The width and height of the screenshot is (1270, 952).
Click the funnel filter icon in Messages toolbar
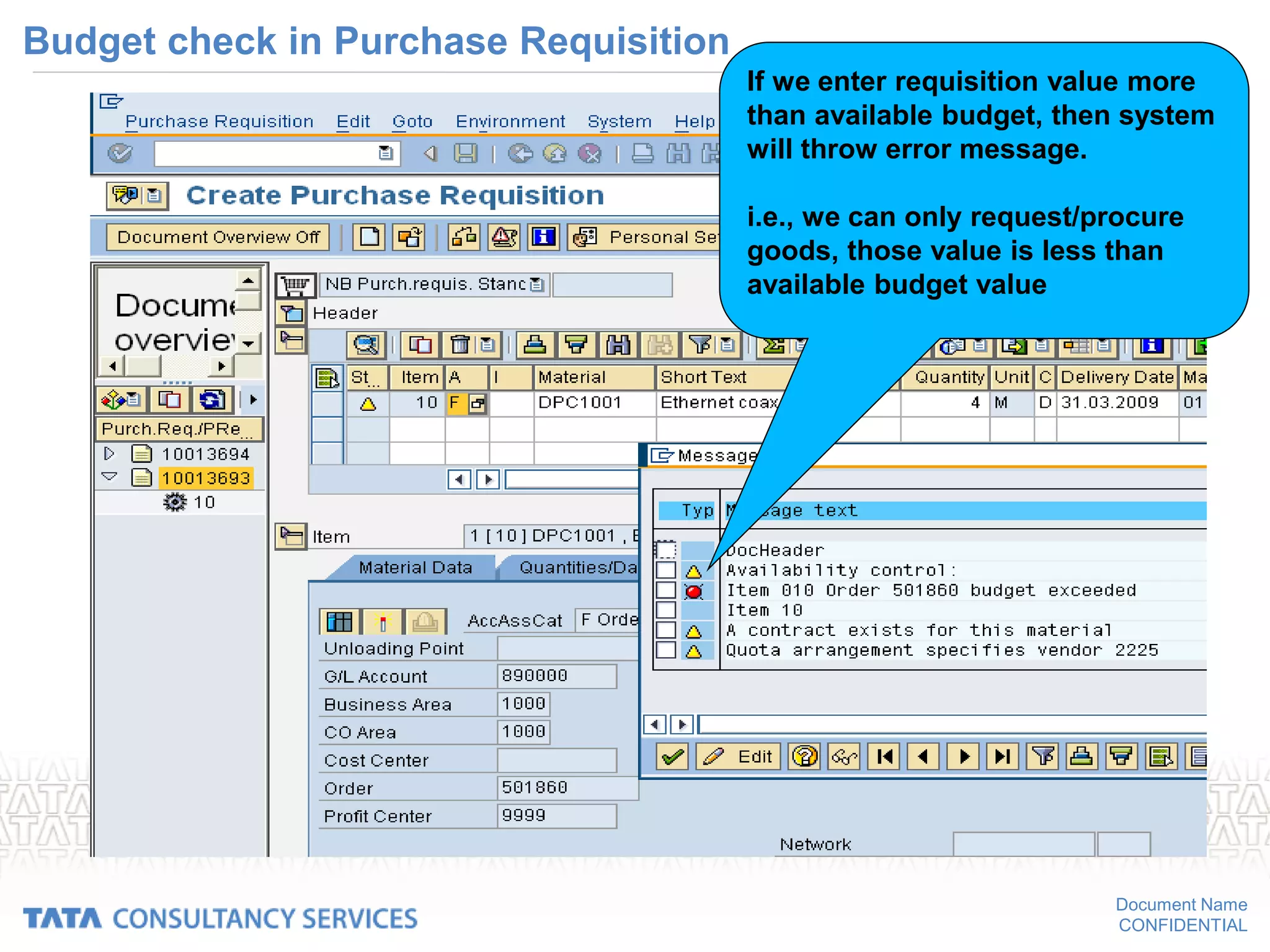(x=1042, y=756)
